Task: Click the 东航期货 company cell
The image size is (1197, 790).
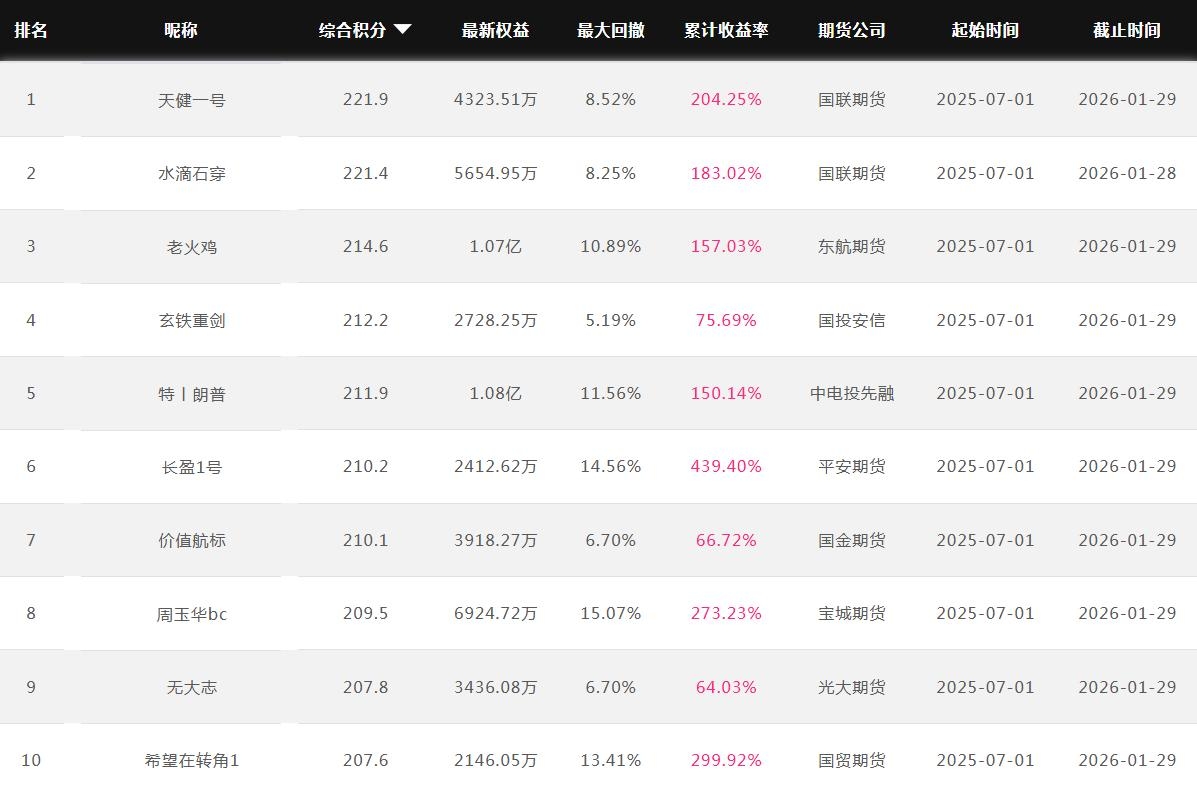Action: click(x=851, y=247)
